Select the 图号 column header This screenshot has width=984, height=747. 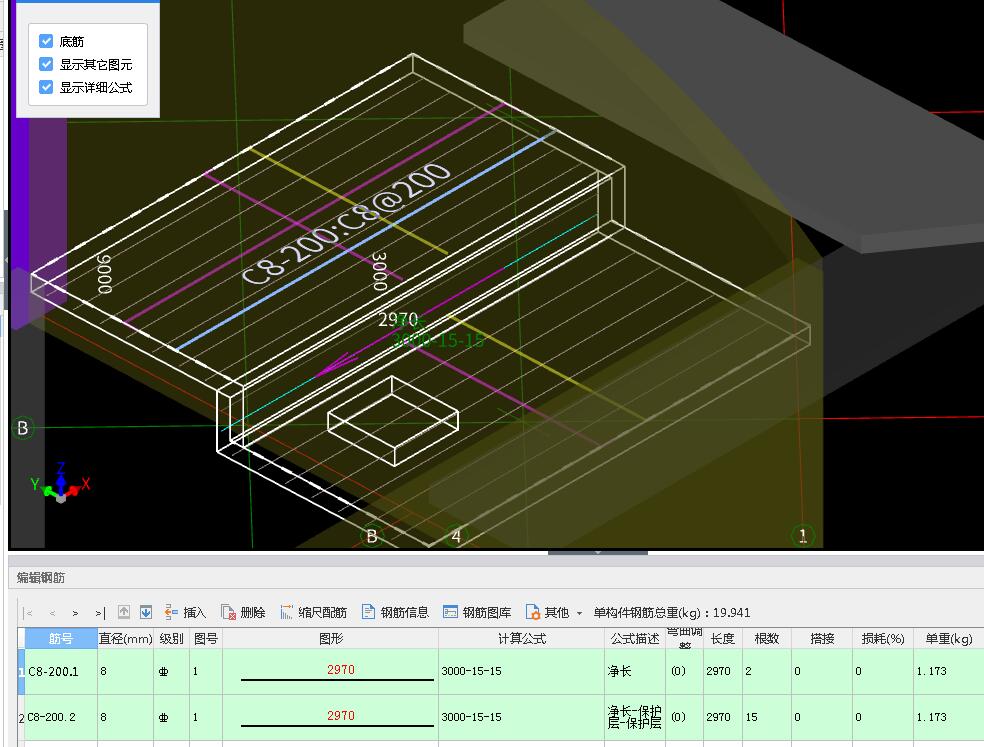[x=206, y=638]
